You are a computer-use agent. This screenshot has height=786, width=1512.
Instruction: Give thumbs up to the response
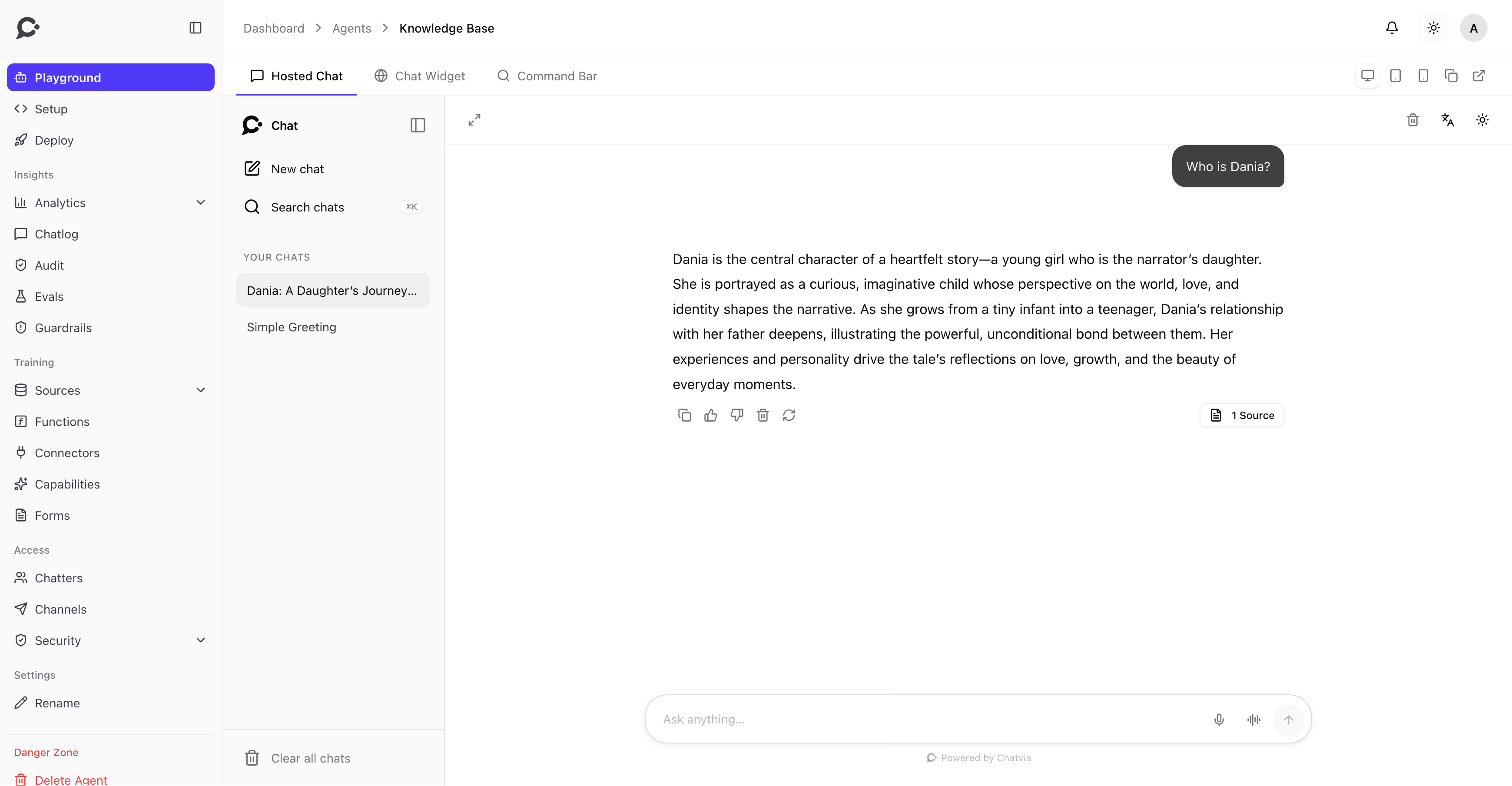pos(710,415)
